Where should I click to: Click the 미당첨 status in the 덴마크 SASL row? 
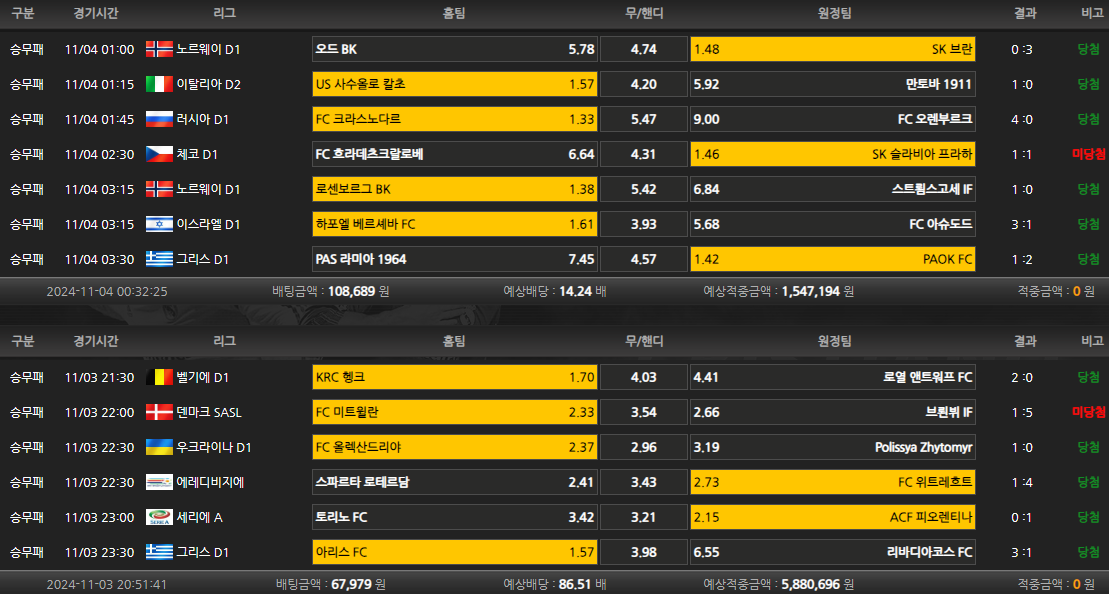(1089, 412)
